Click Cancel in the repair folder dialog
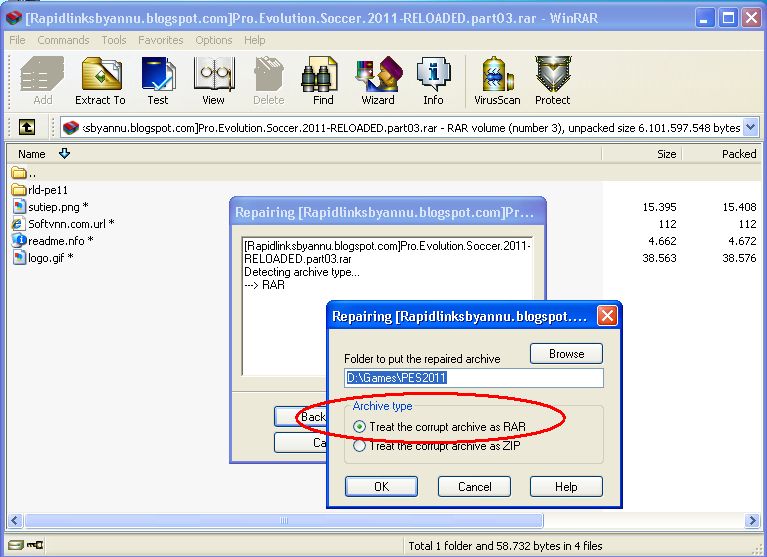 tap(474, 487)
